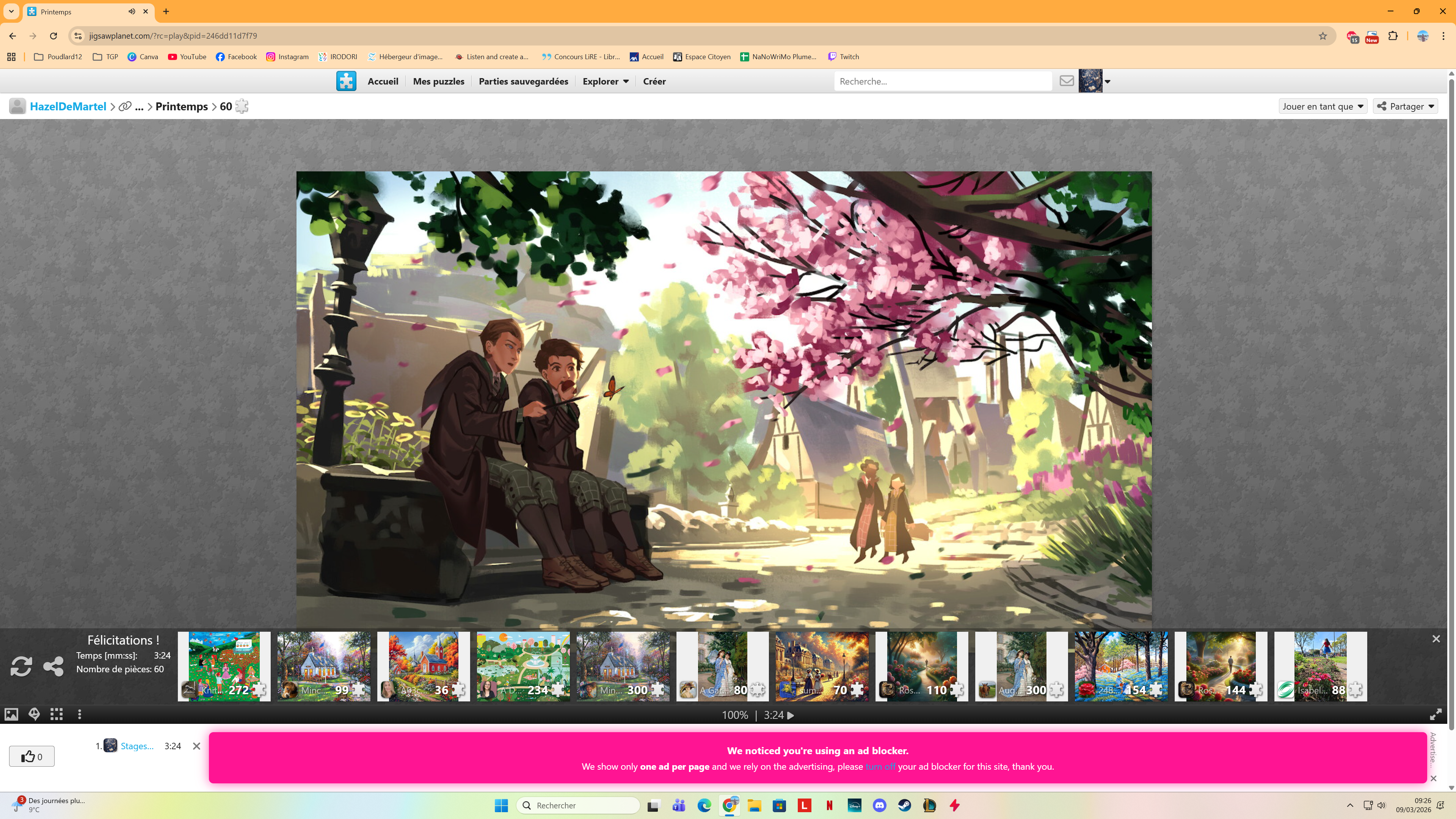Click the restart puzzle circular arrows icon

[x=21, y=667]
